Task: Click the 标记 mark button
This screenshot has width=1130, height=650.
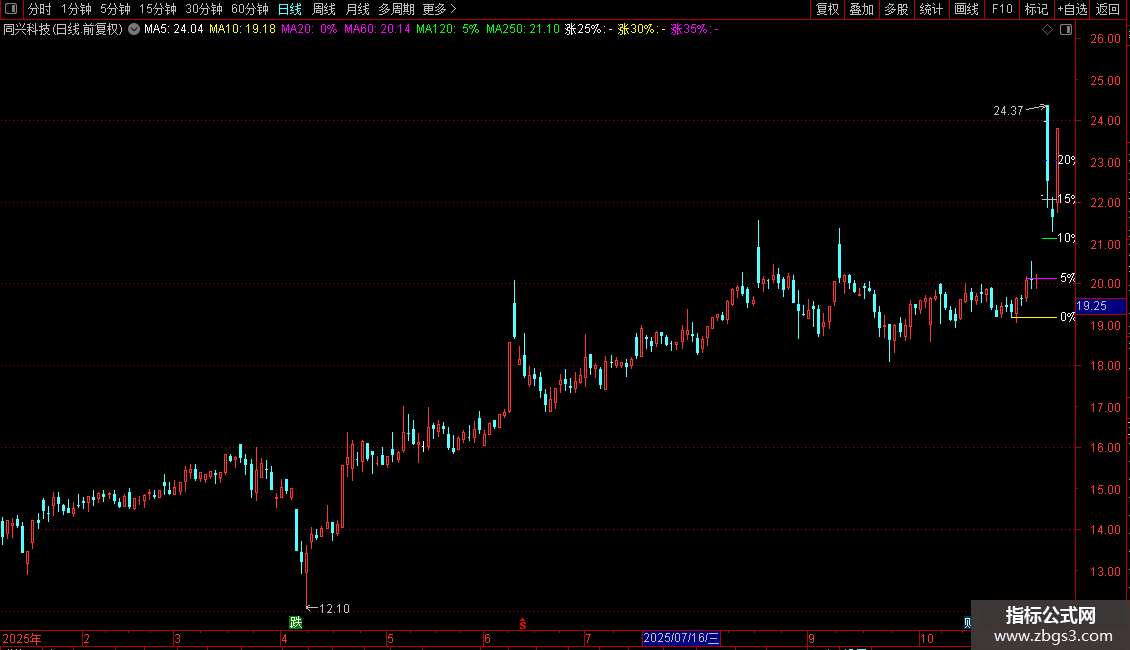Action: (x=1036, y=9)
